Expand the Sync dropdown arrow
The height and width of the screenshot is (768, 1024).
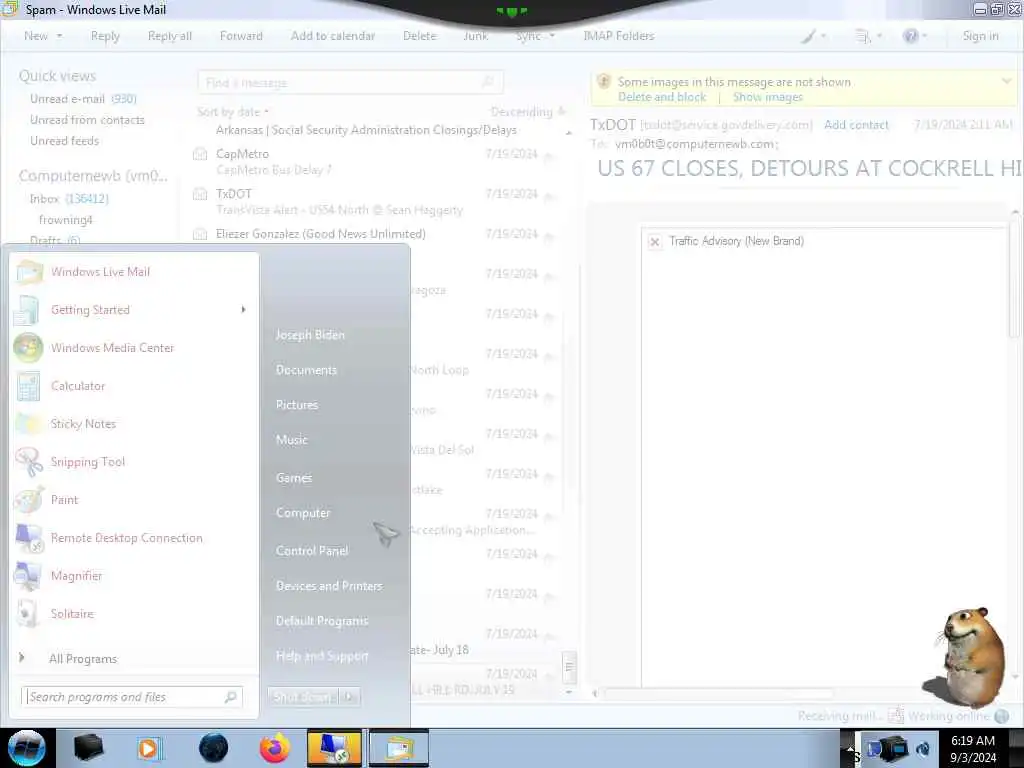[x=552, y=36]
